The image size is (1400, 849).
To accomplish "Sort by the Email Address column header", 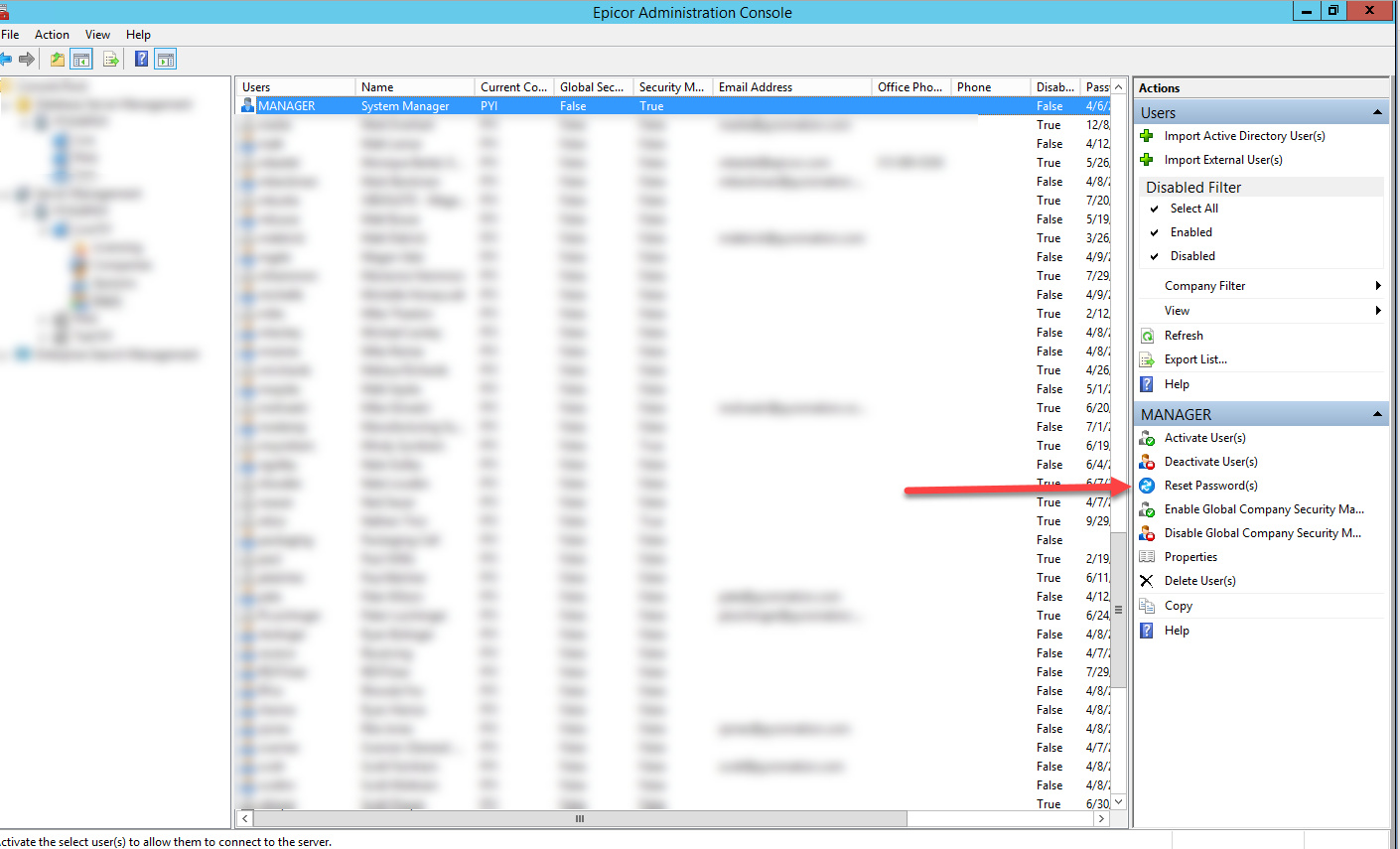I will [x=792, y=87].
